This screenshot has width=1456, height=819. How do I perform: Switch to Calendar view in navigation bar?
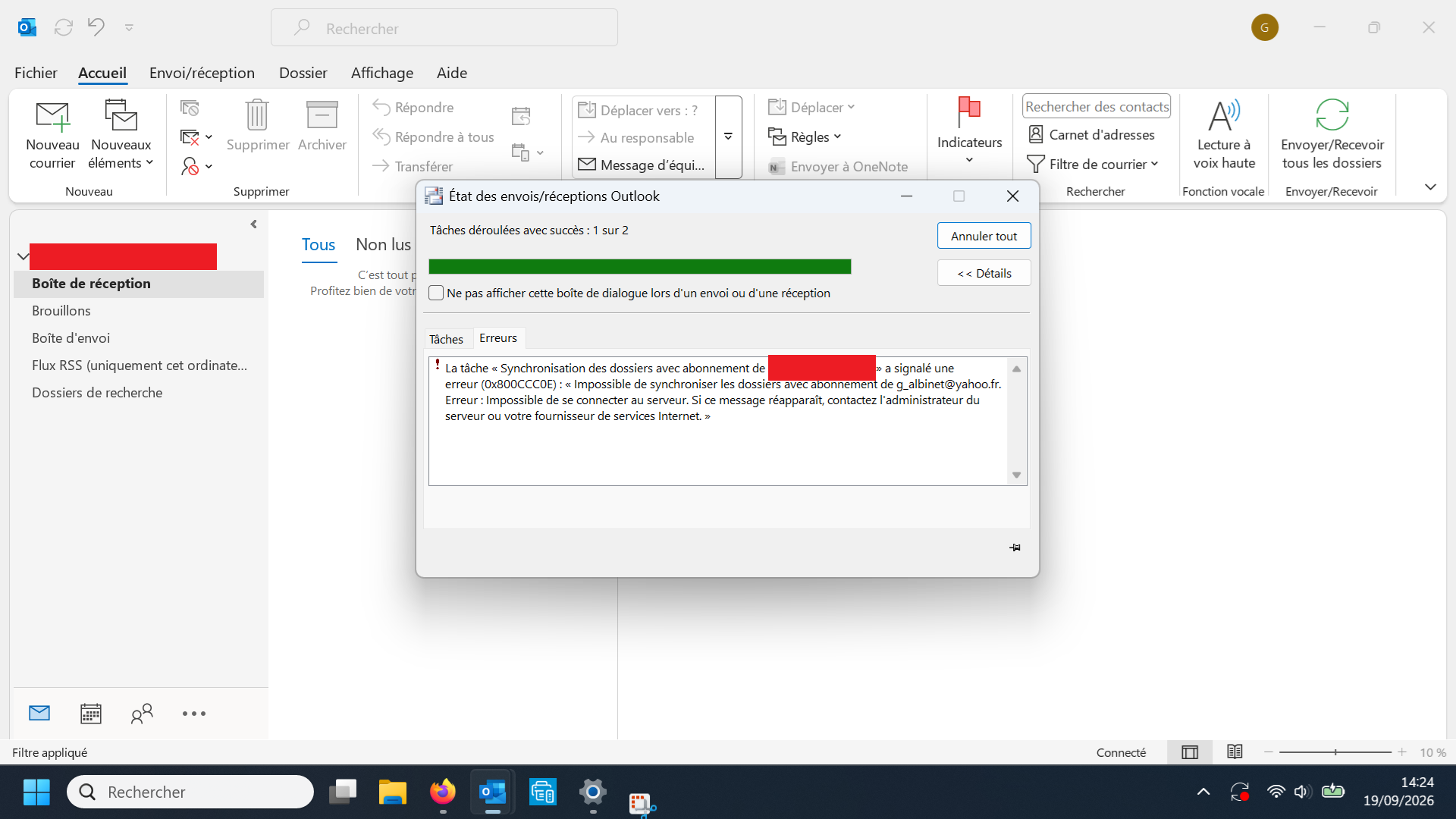(x=91, y=714)
